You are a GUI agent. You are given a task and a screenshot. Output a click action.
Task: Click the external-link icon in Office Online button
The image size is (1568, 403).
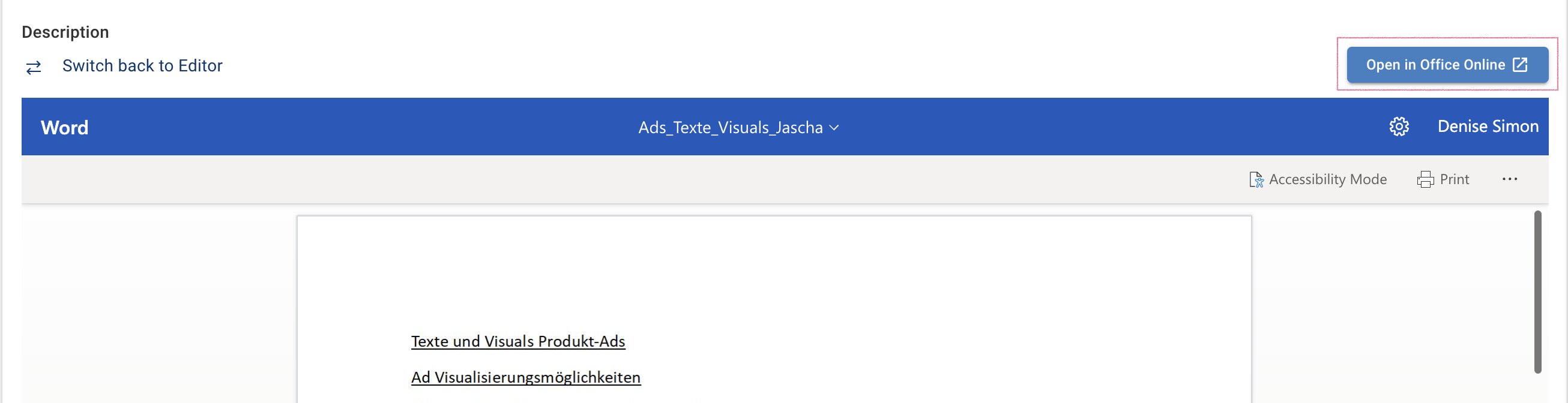tap(1520, 64)
